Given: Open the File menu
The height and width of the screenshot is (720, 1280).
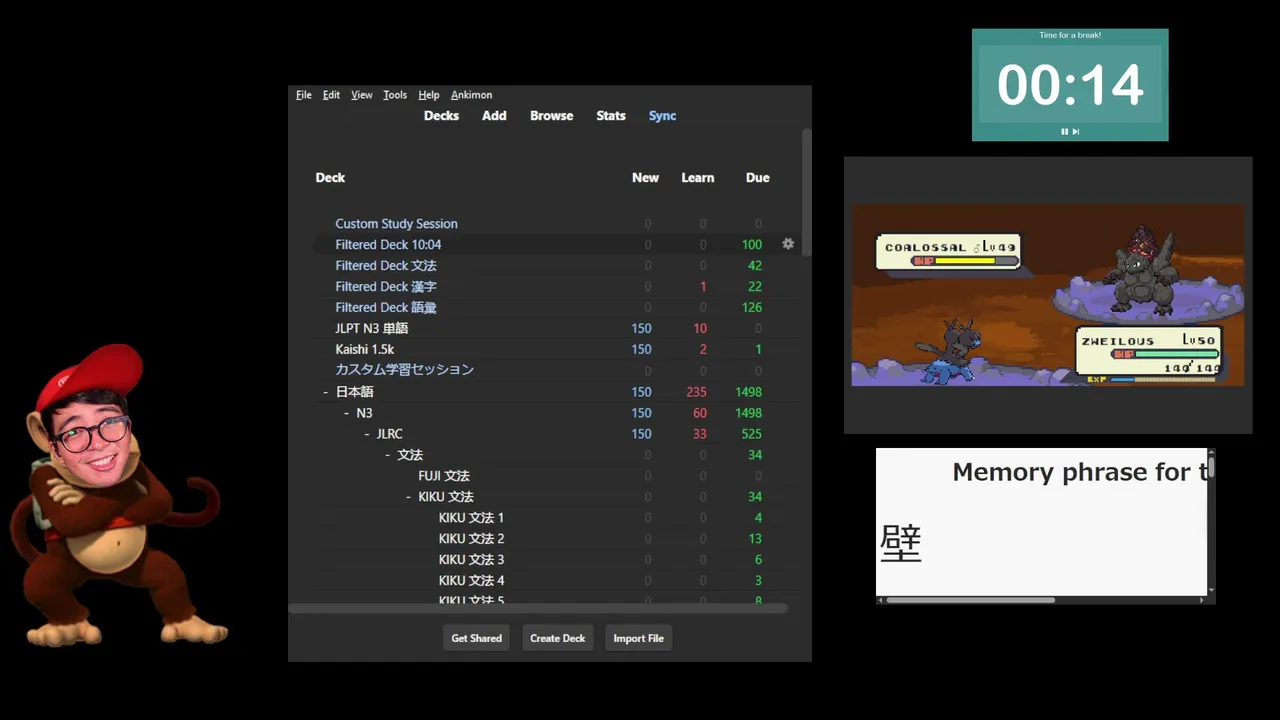Looking at the screenshot, I should coord(304,95).
